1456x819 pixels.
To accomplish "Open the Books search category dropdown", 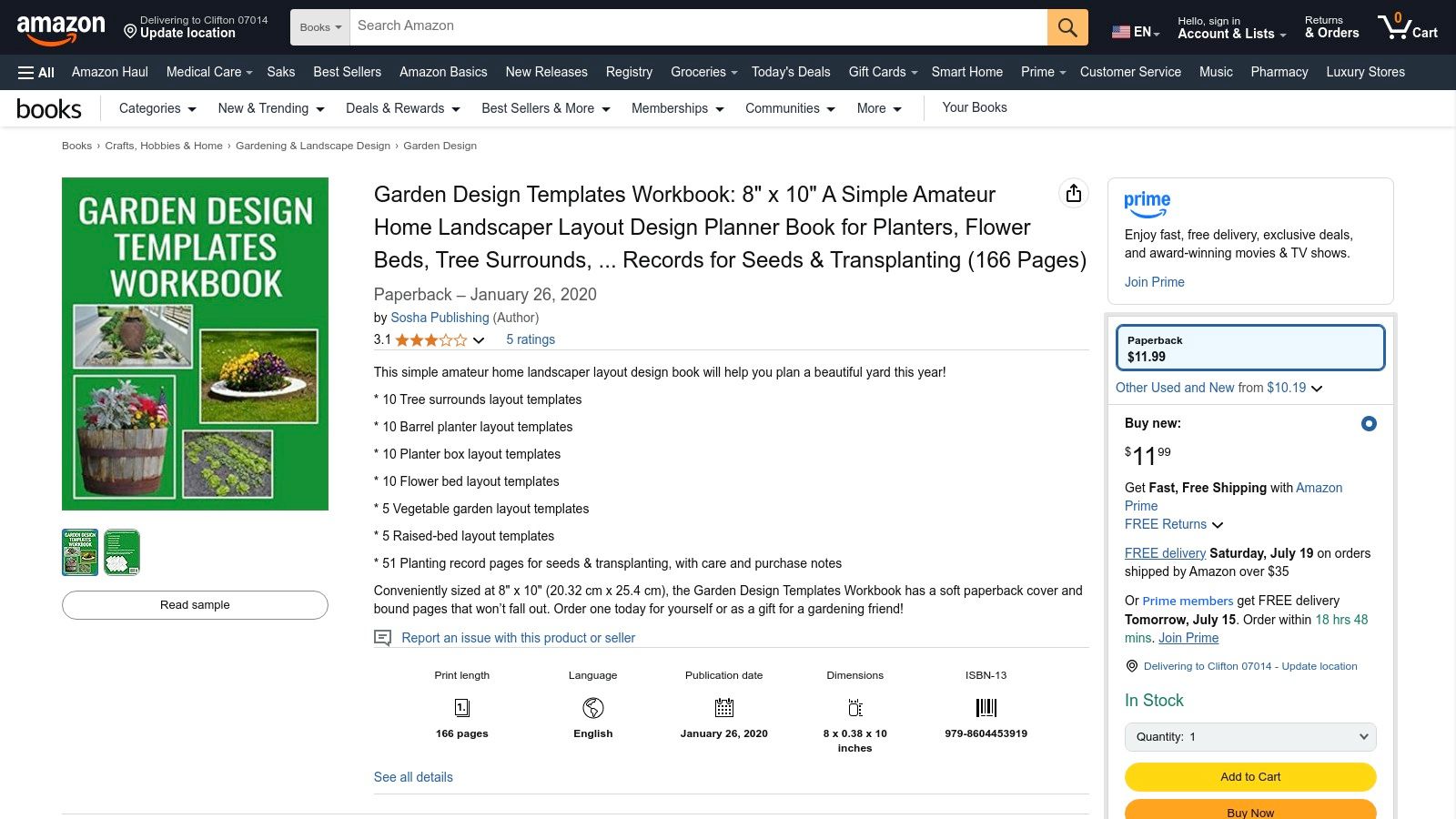I will (320, 27).
